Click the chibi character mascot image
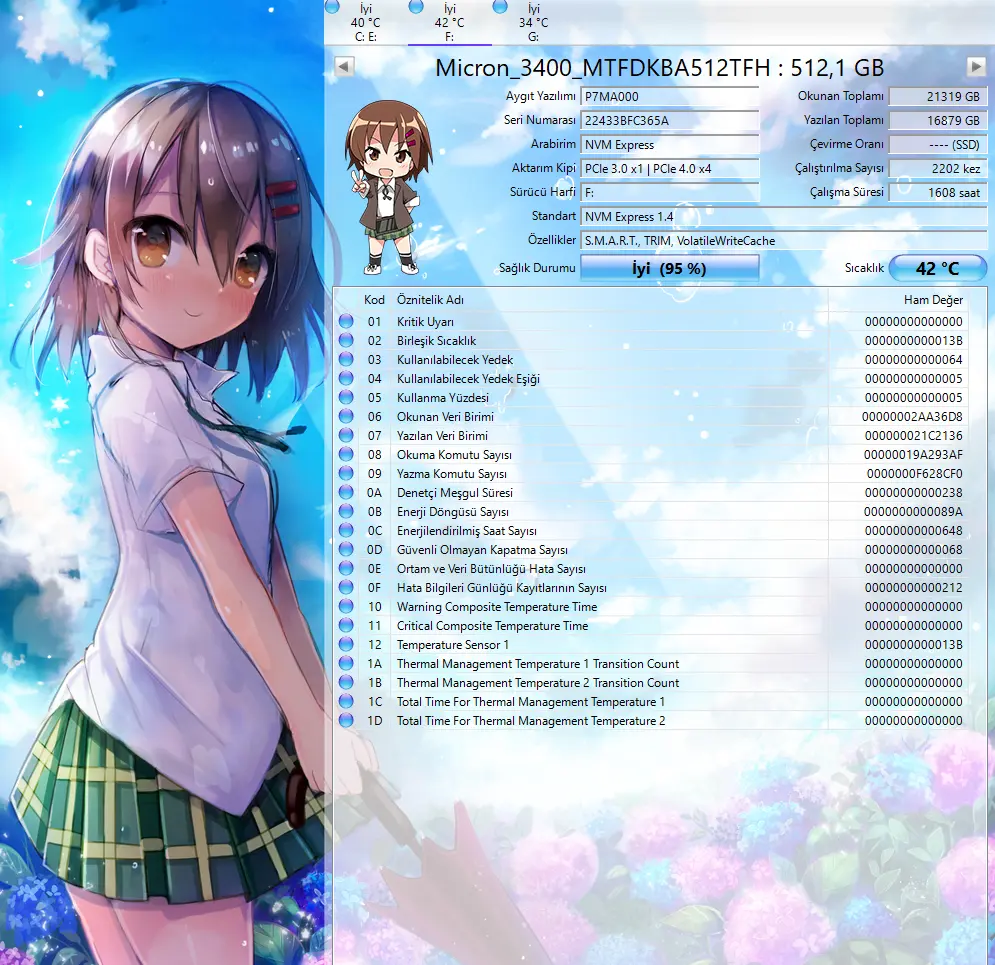The image size is (995, 965). [388, 188]
